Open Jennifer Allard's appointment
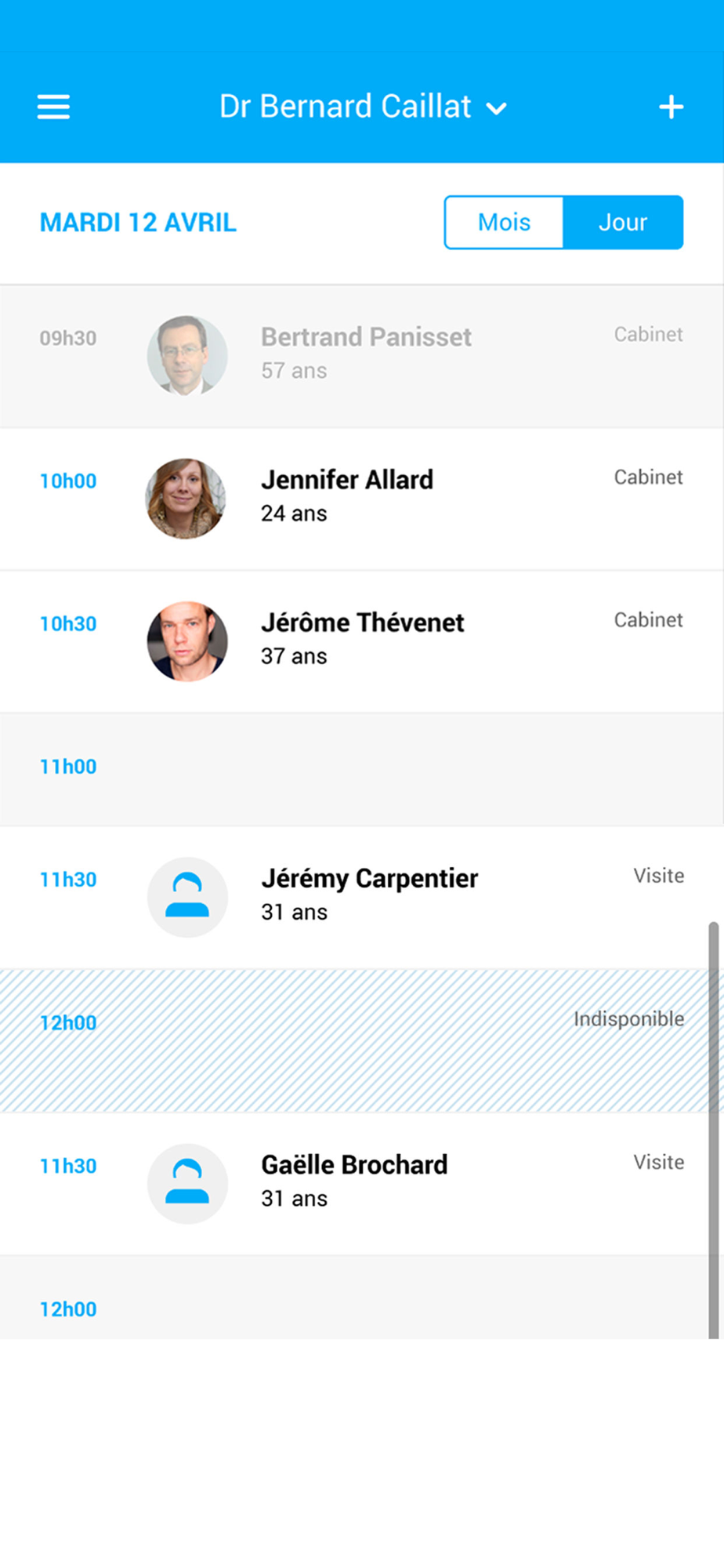Screen dimensions: 724x1568 (x=362, y=499)
